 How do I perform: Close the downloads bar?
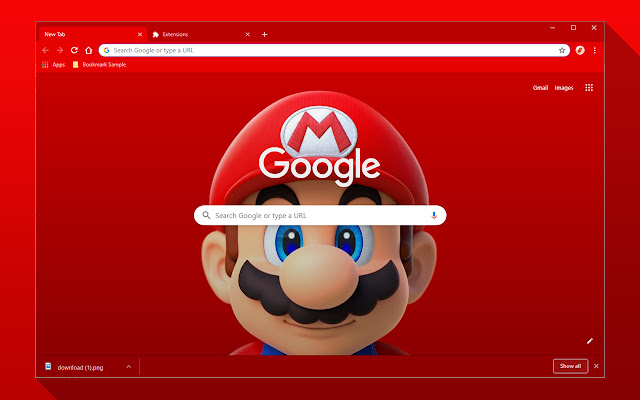click(596, 366)
